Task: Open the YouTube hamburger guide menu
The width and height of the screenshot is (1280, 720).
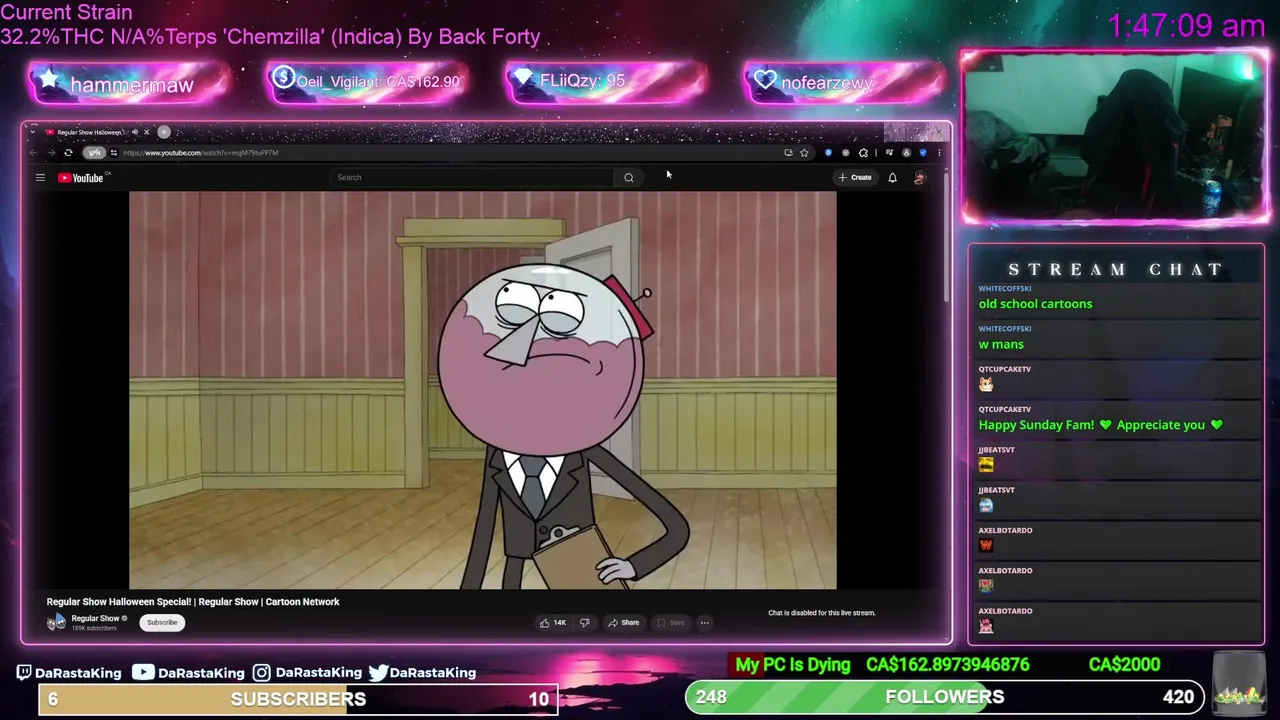Action: (x=40, y=178)
